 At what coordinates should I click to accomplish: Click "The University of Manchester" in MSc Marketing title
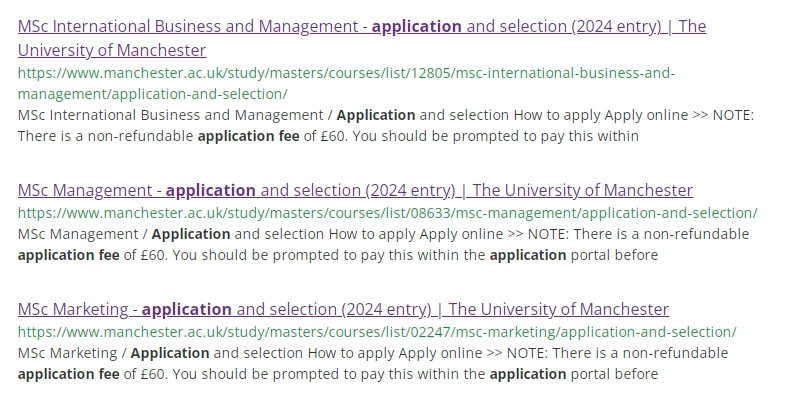(559, 309)
